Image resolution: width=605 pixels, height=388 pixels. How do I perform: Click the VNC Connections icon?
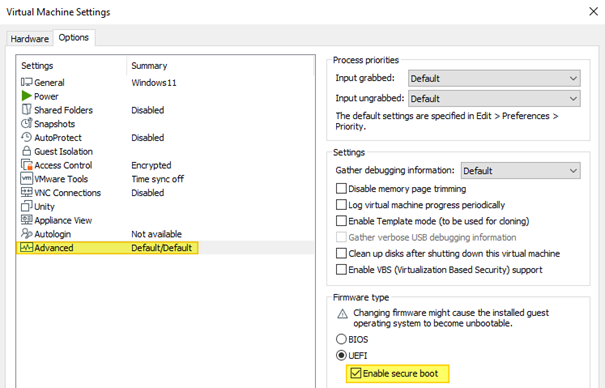pos(27,192)
